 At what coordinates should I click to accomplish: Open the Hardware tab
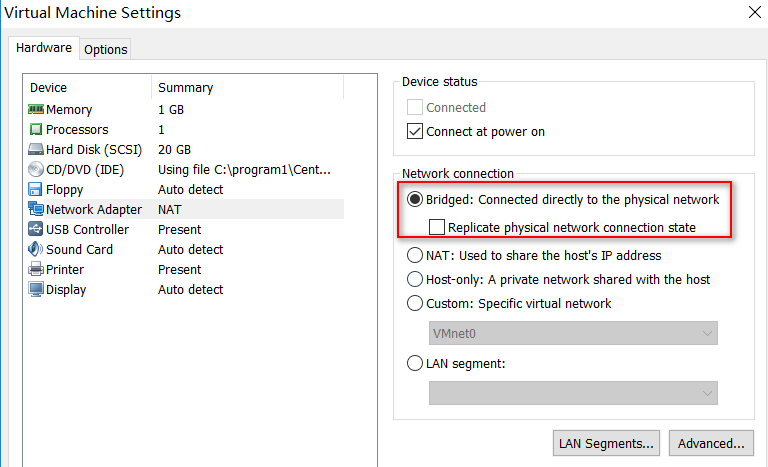[x=44, y=48]
